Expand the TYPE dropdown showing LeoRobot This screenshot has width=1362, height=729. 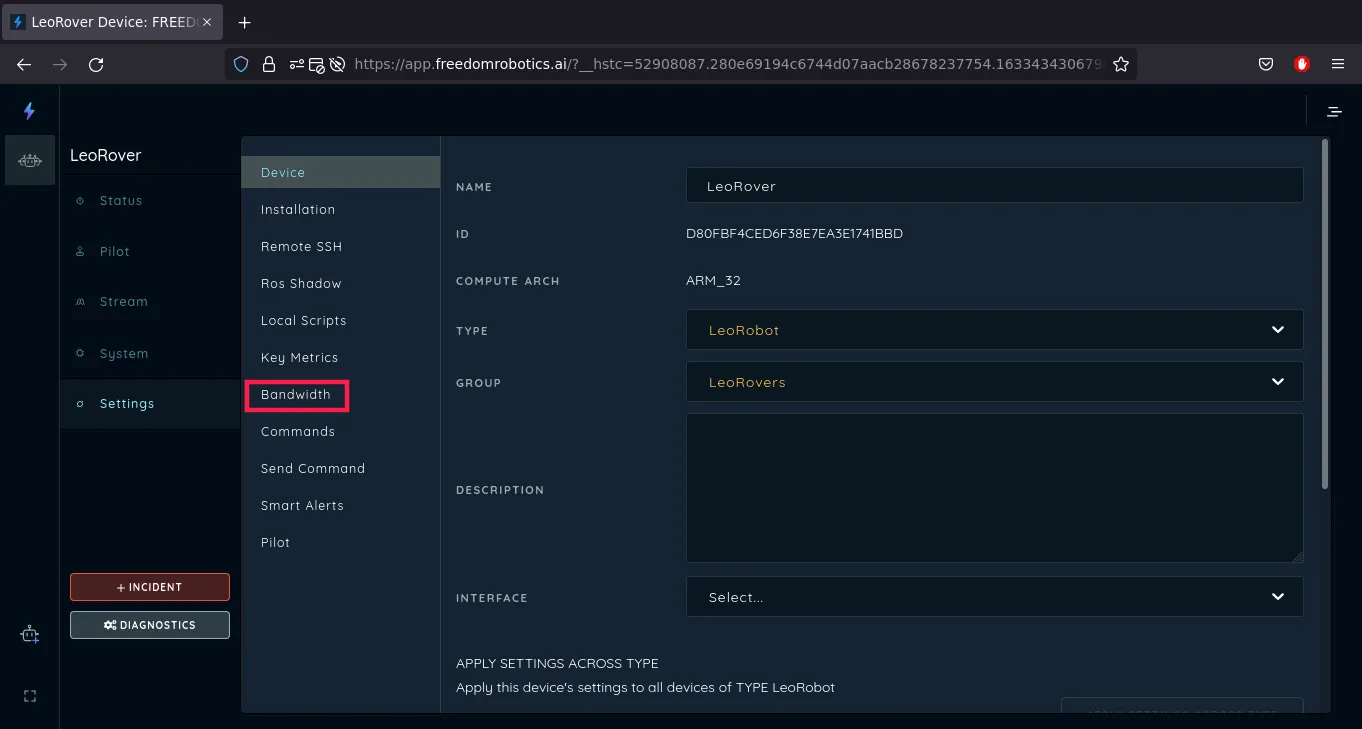994,330
